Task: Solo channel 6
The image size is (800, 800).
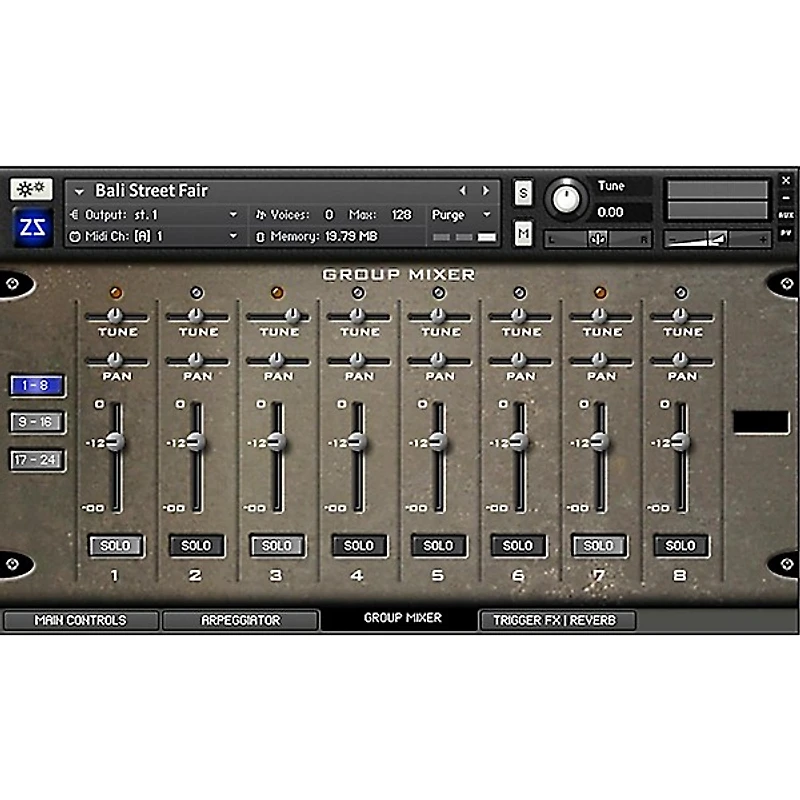Action: point(518,546)
